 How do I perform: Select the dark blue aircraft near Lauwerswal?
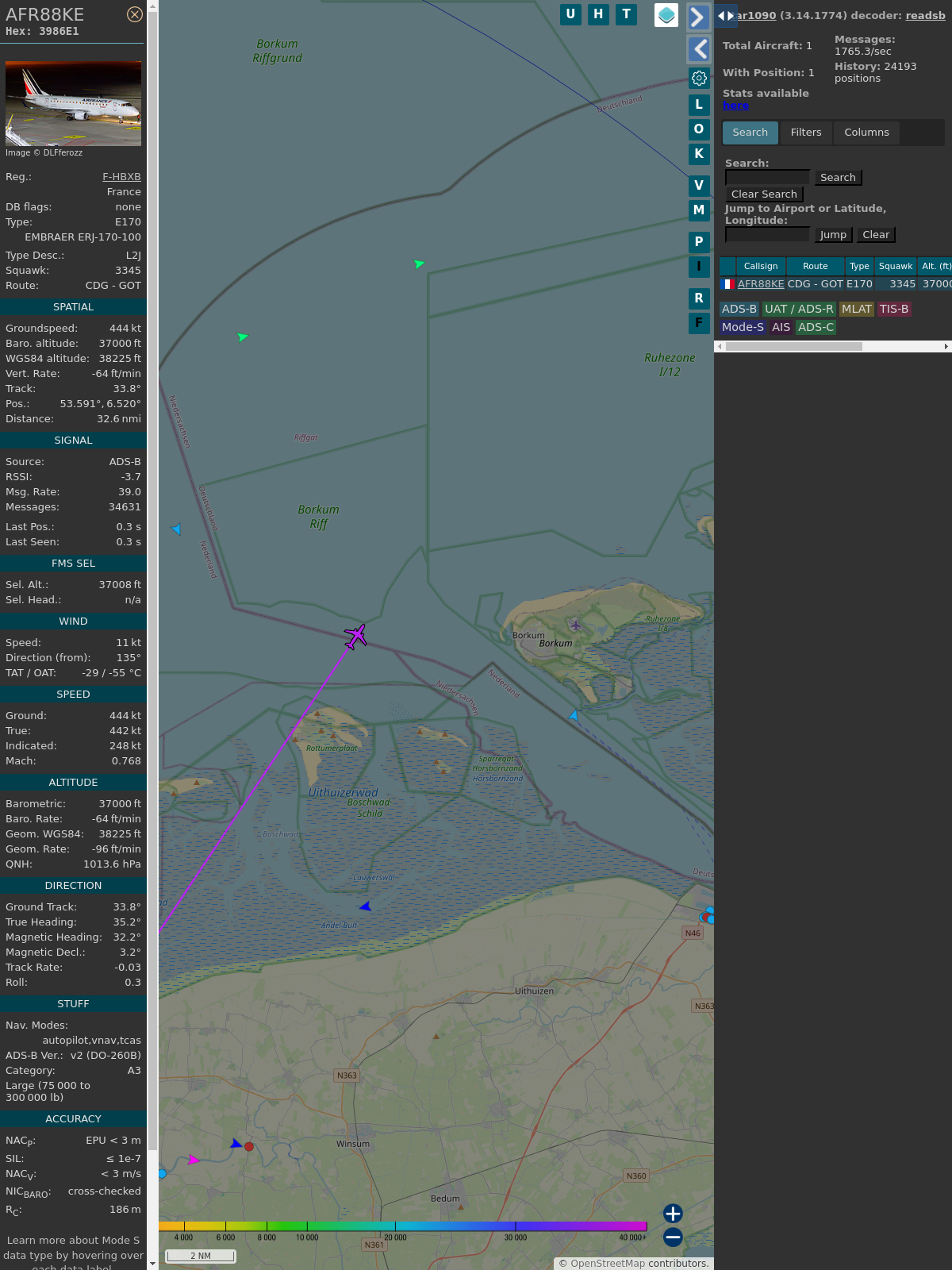coord(366,906)
